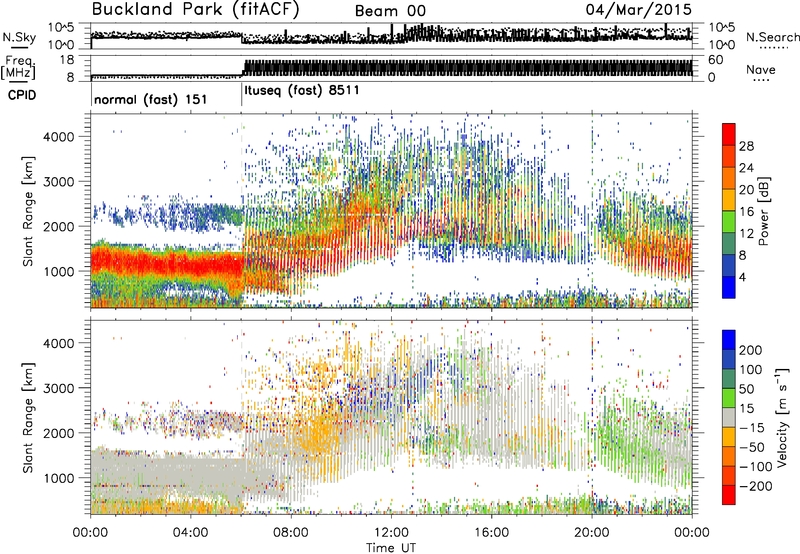
Task: Click the '04:00' time axis tick label
Action: pos(190,533)
